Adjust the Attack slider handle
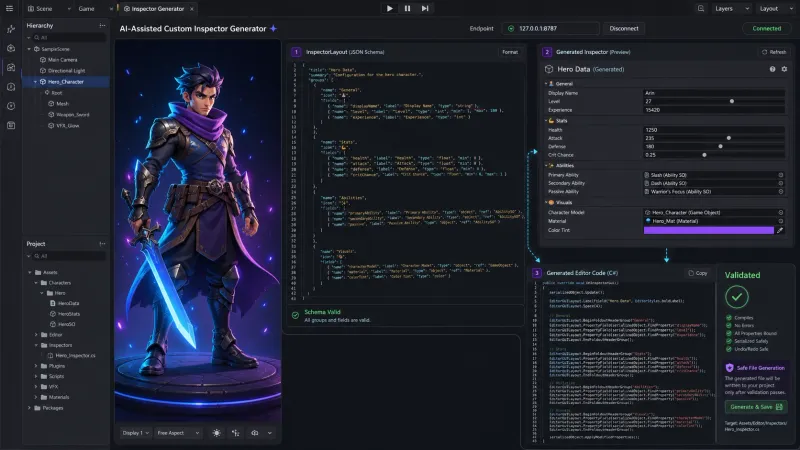 point(729,138)
